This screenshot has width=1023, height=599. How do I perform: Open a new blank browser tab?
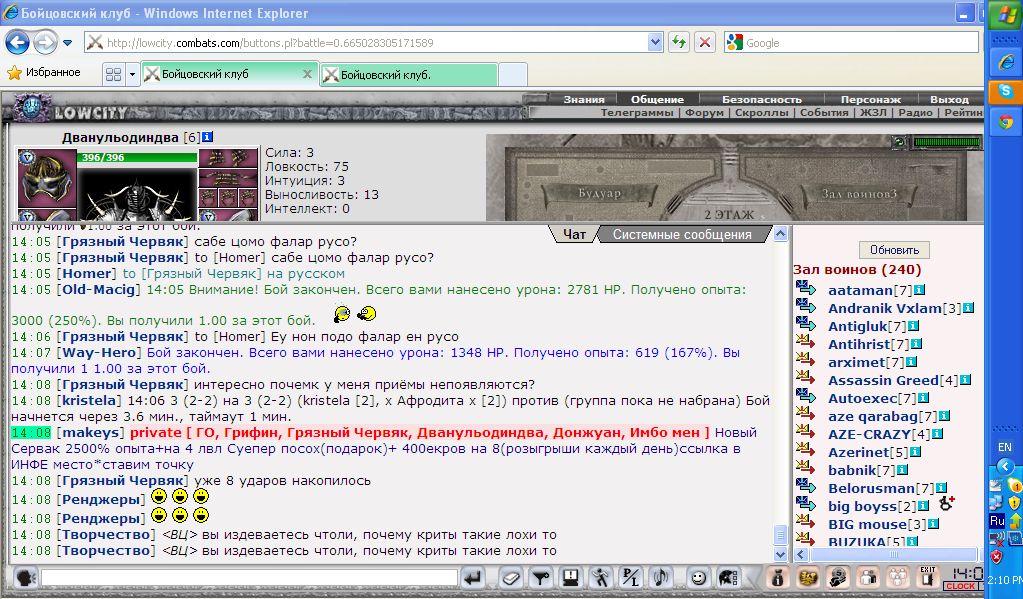(x=513, y=74)
